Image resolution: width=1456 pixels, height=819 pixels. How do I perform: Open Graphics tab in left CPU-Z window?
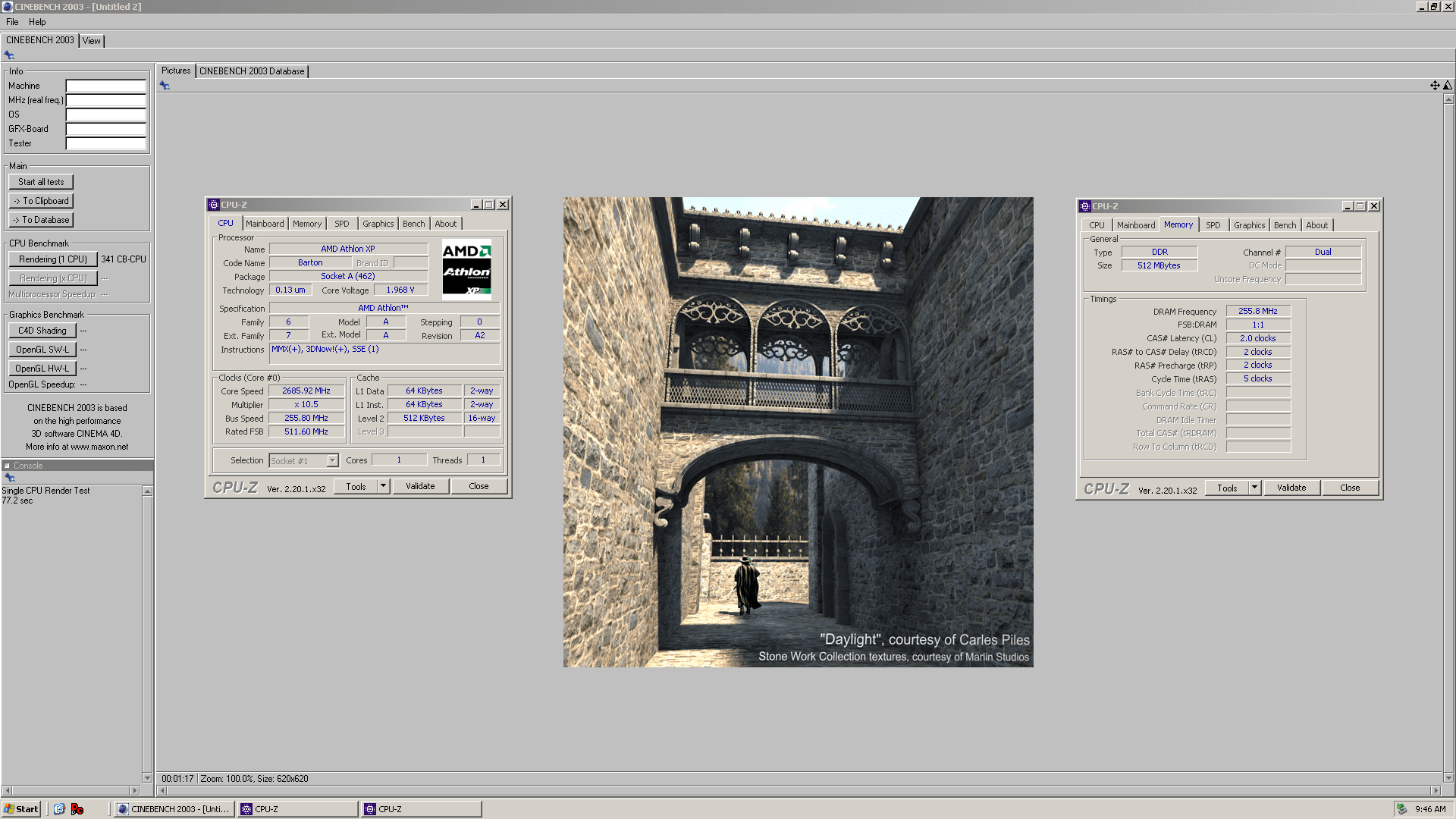[x=378, y=224]
